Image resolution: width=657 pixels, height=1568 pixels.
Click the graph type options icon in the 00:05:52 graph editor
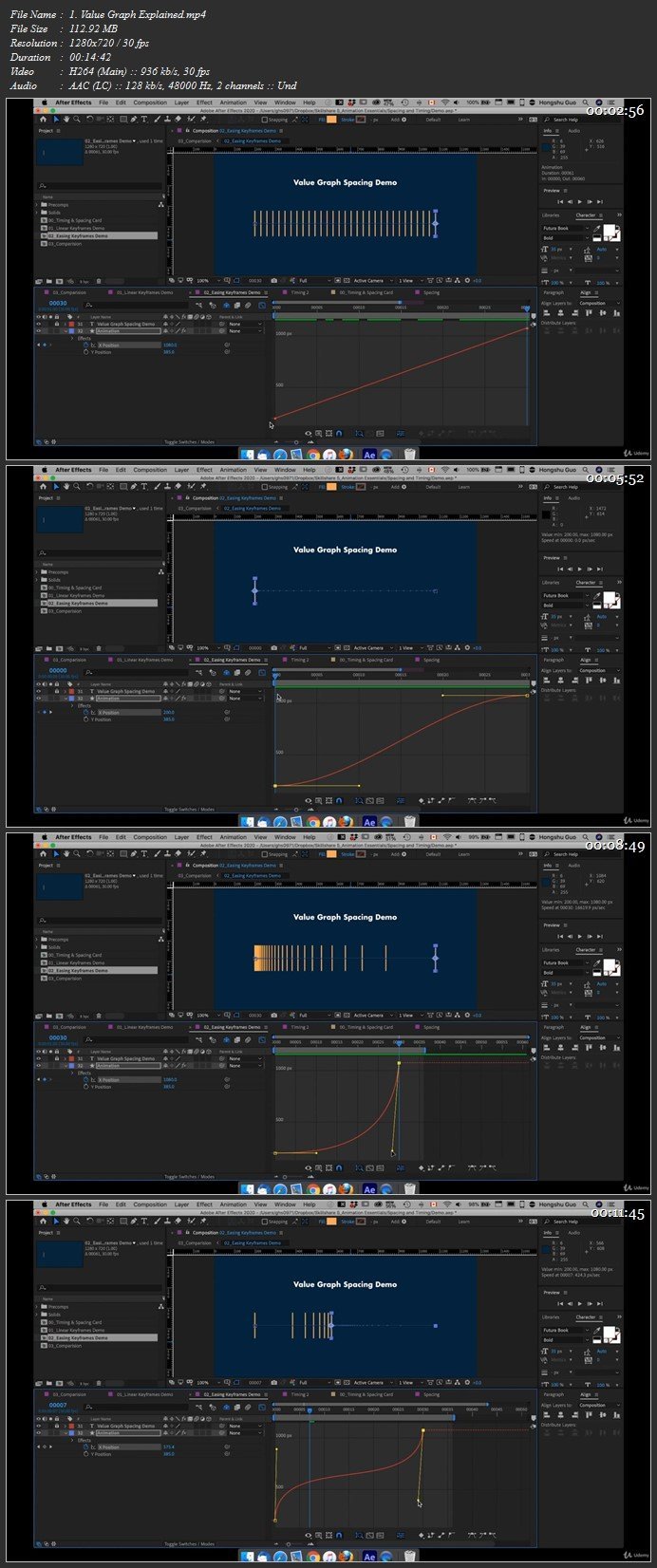[x=318, y=800]
